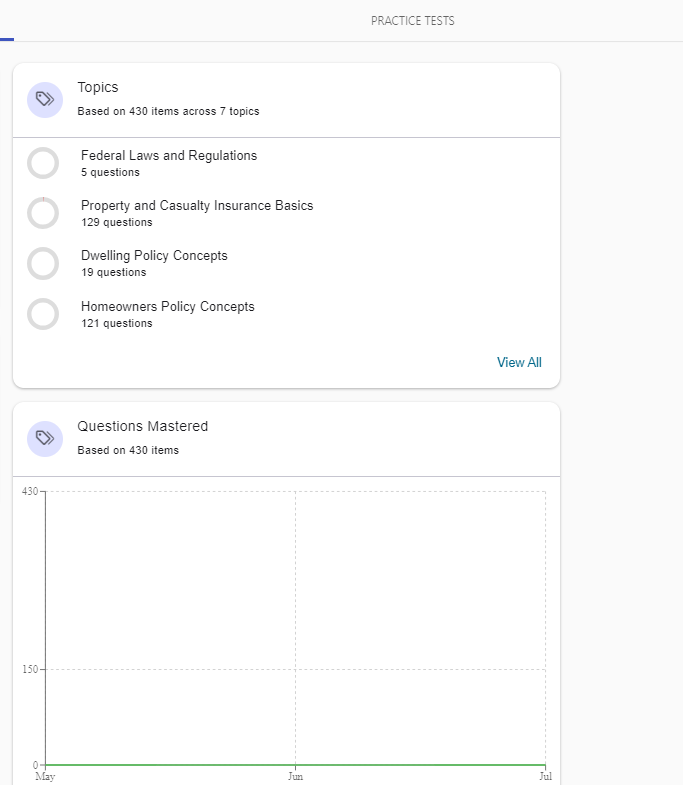
Task: Click the Dwelling Policy Concepts progress ring
Action: [43, 264]
